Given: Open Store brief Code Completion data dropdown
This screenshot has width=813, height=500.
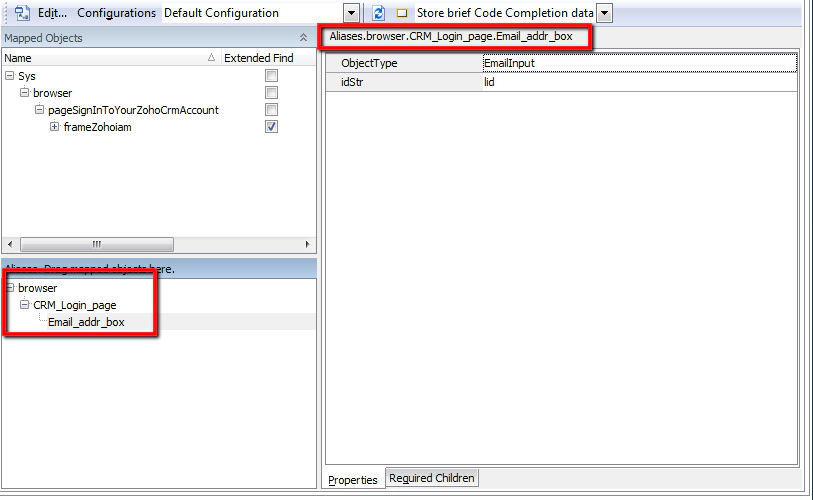Looking at the screenshot, I should tap(605, 13).
